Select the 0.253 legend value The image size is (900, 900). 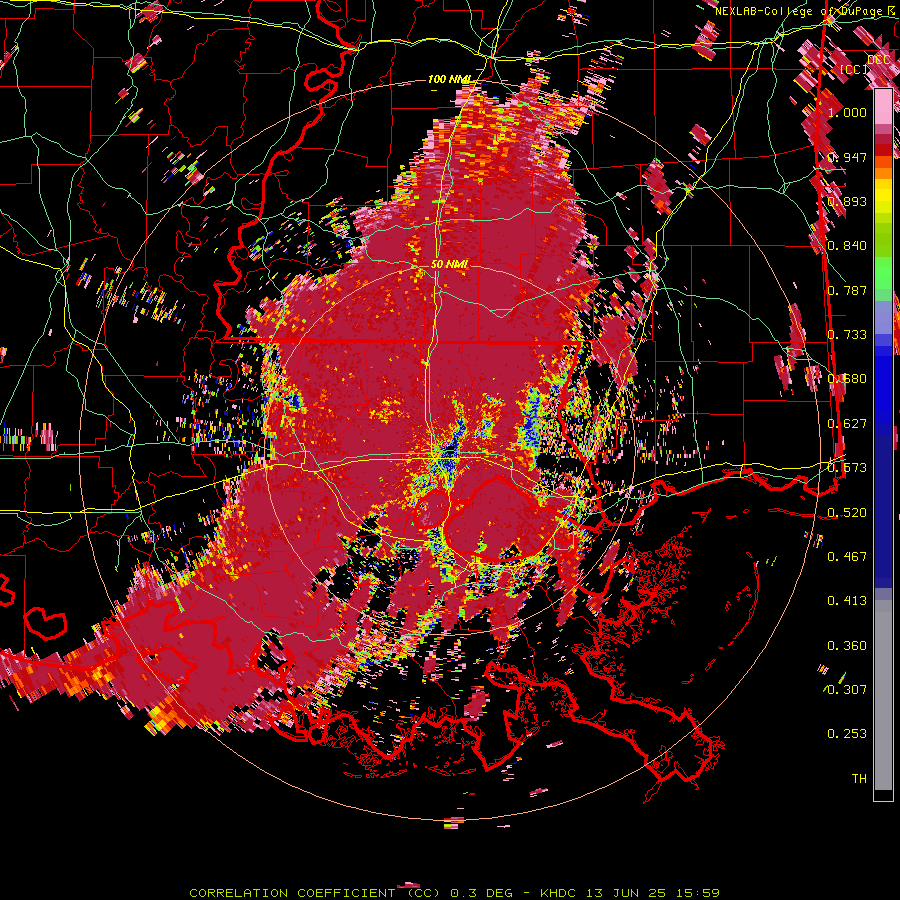[847, 734]
